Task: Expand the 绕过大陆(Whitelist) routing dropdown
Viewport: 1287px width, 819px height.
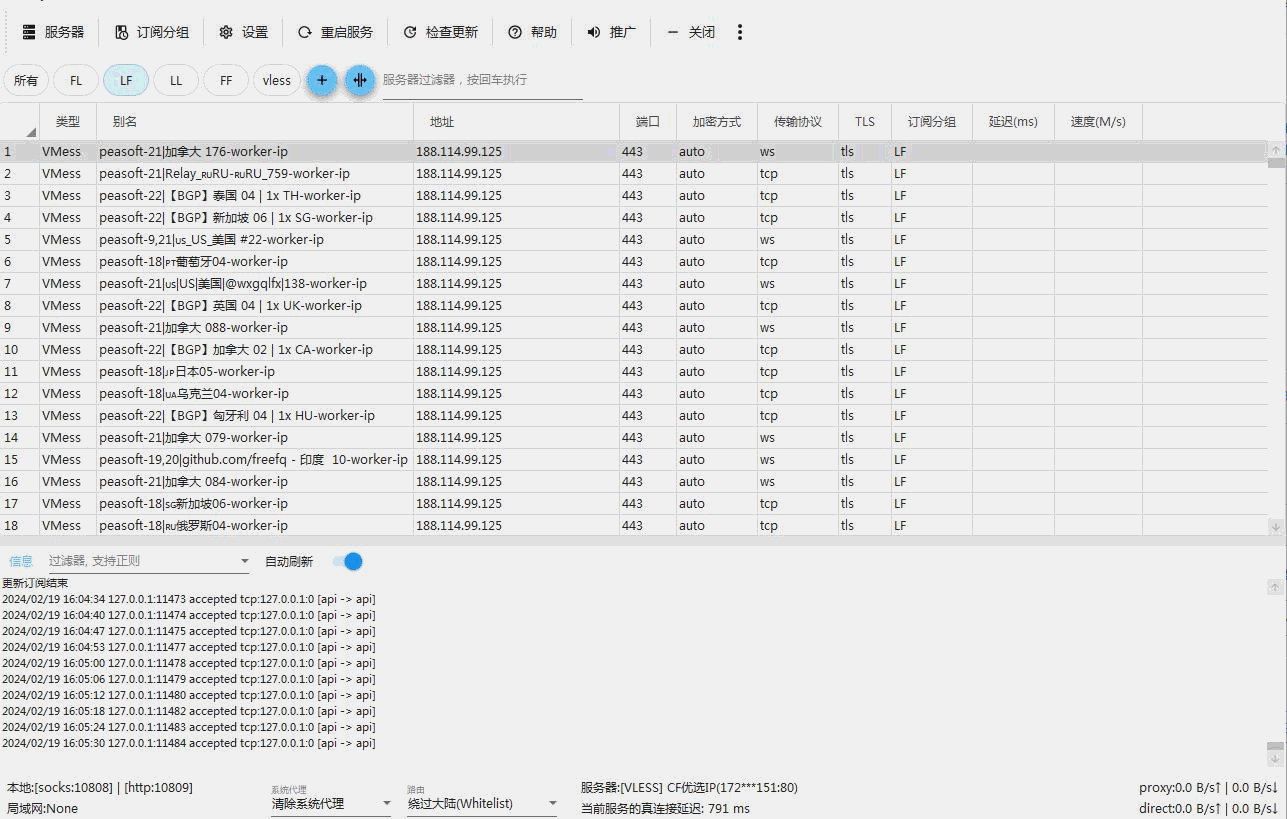Action: 552,803
